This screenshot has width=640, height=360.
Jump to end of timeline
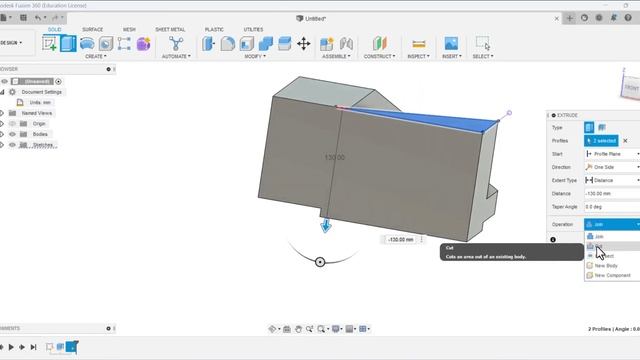tap(33, 347)
